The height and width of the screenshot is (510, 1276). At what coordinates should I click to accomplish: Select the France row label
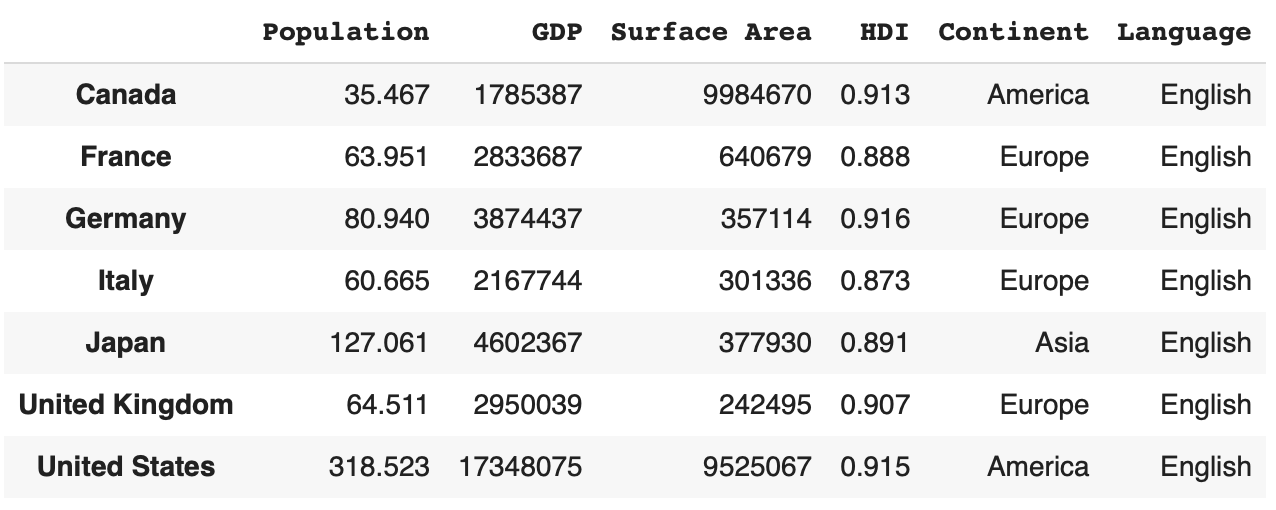[x=126, y=157]
